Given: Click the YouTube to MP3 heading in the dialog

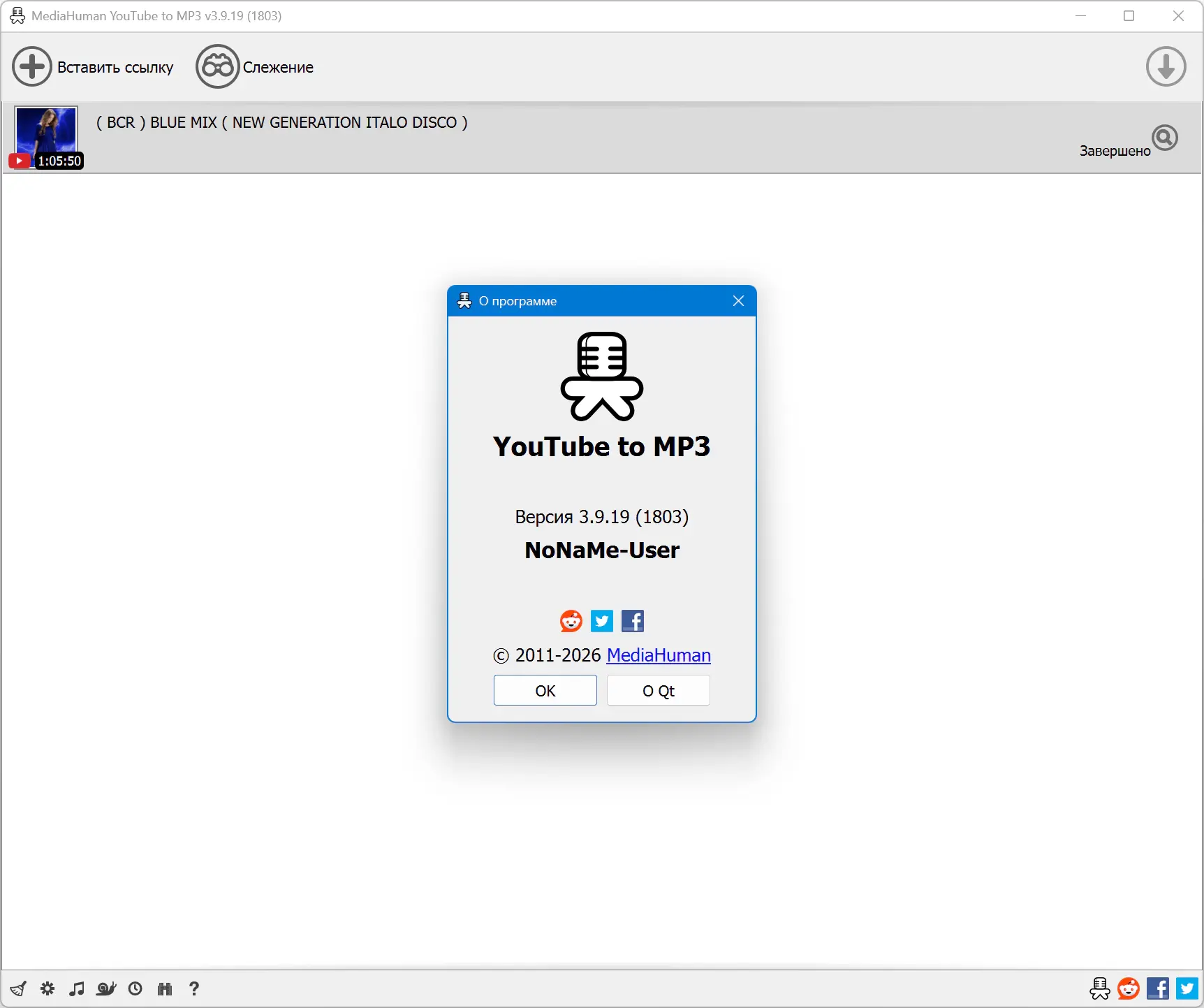Looking at the screenshot, I should click(x=602, y=447).
